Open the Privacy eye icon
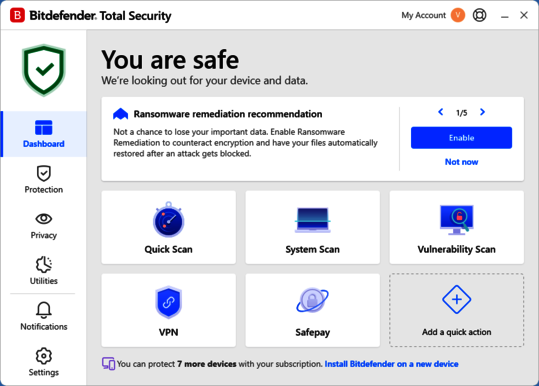The height and width of the screenshot is (386, 539). (44, 219)
